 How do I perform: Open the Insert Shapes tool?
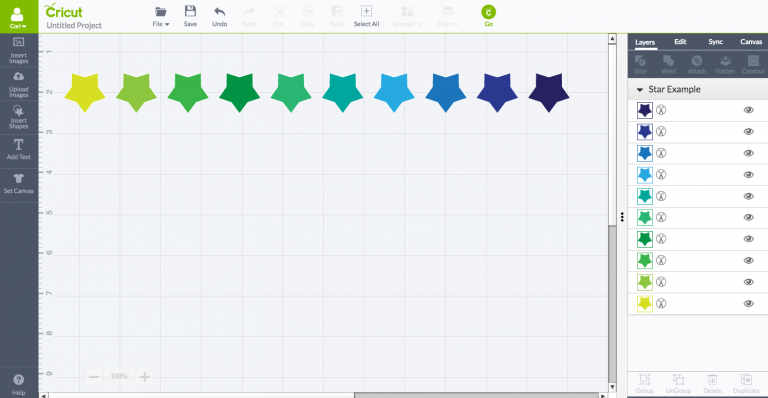pos(19,117)
